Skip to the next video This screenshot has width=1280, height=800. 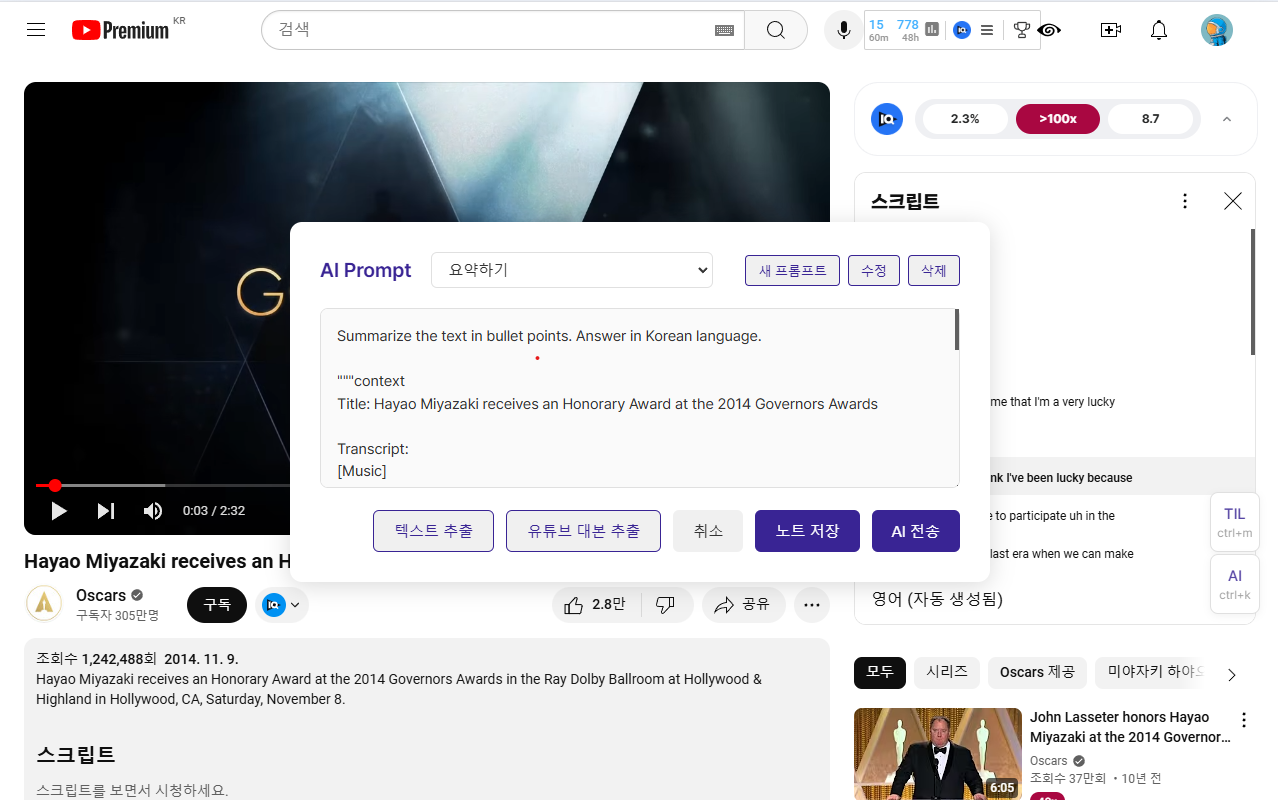click(x=106, y=511)
